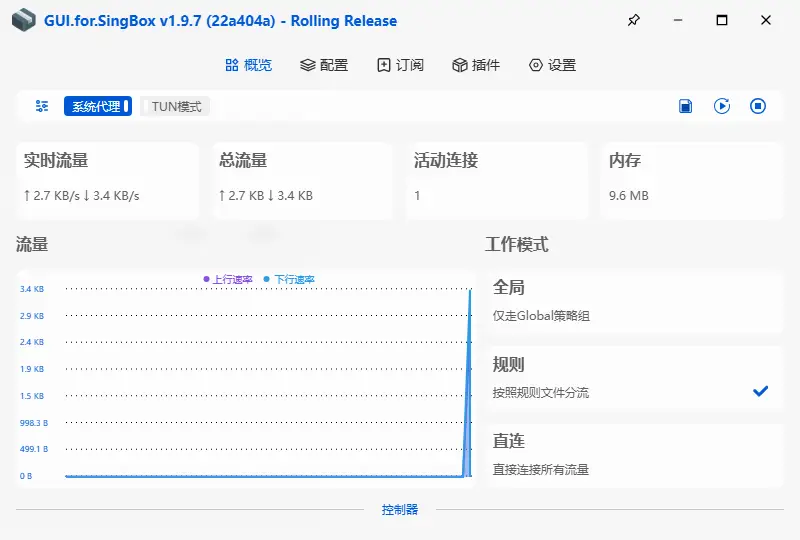The height and width of the screenshot is (540, 800).
Task: Enable TUN模式 switch
Action: [174, 106]
